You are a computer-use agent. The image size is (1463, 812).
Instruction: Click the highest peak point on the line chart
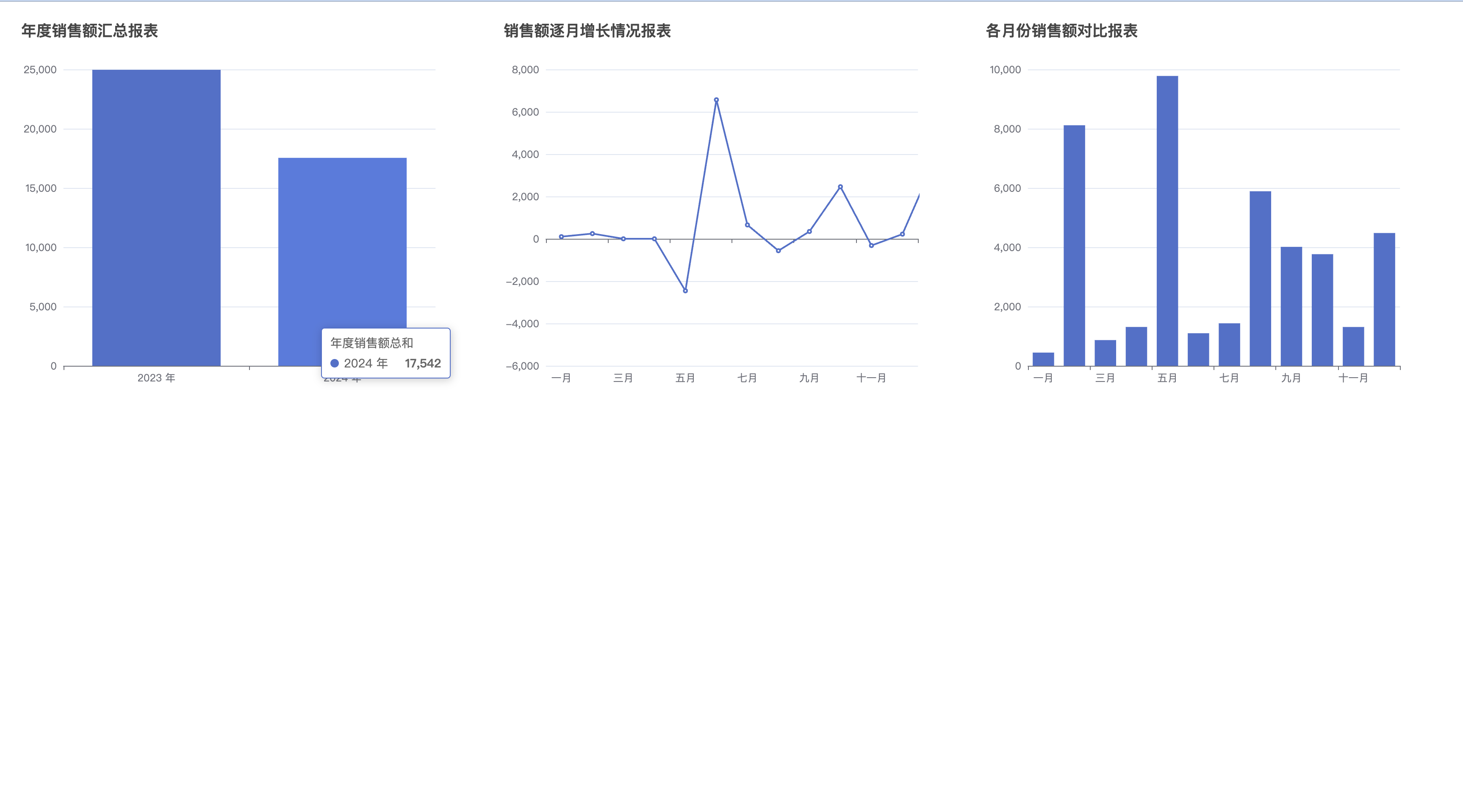(716, 100)
